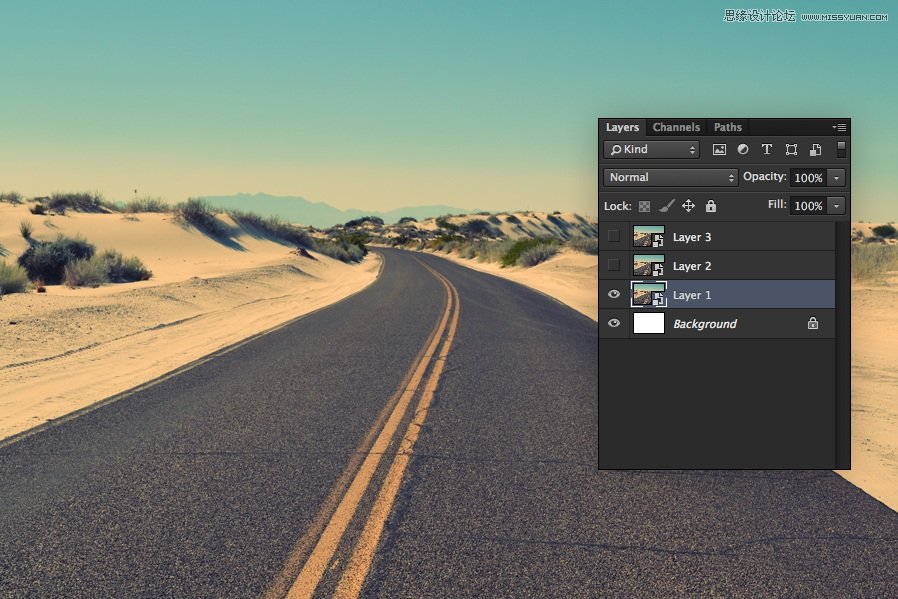Hide the Background layer eye icon

(614, 324)
